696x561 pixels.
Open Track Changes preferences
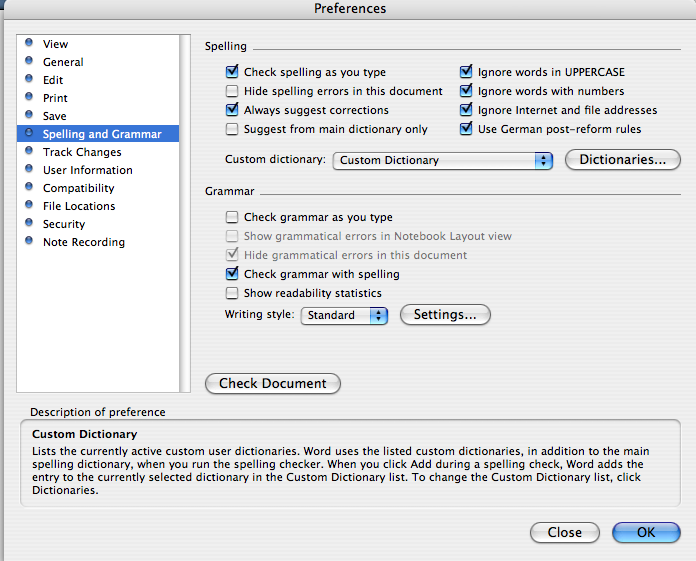[98, 152]
